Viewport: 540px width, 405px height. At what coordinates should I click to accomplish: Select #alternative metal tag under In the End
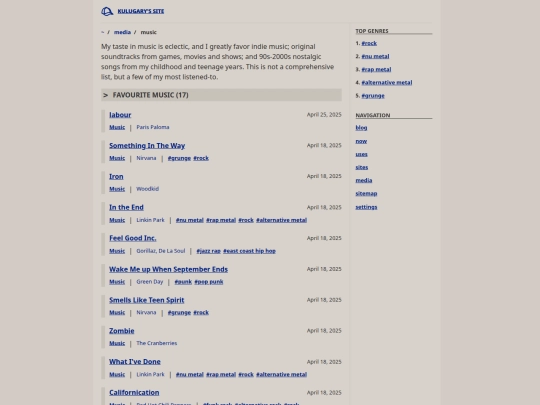pyautogui.click(x=281, y=220)
